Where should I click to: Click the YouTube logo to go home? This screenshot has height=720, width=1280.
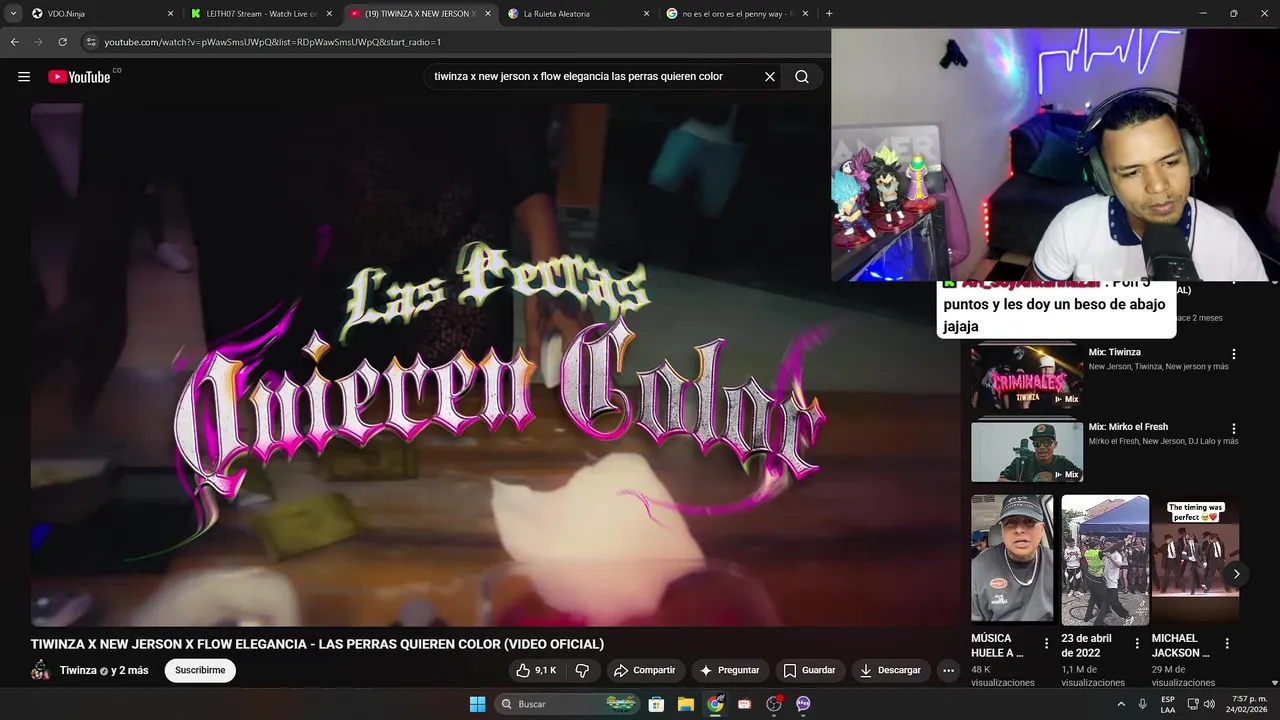tap(79, 77)
